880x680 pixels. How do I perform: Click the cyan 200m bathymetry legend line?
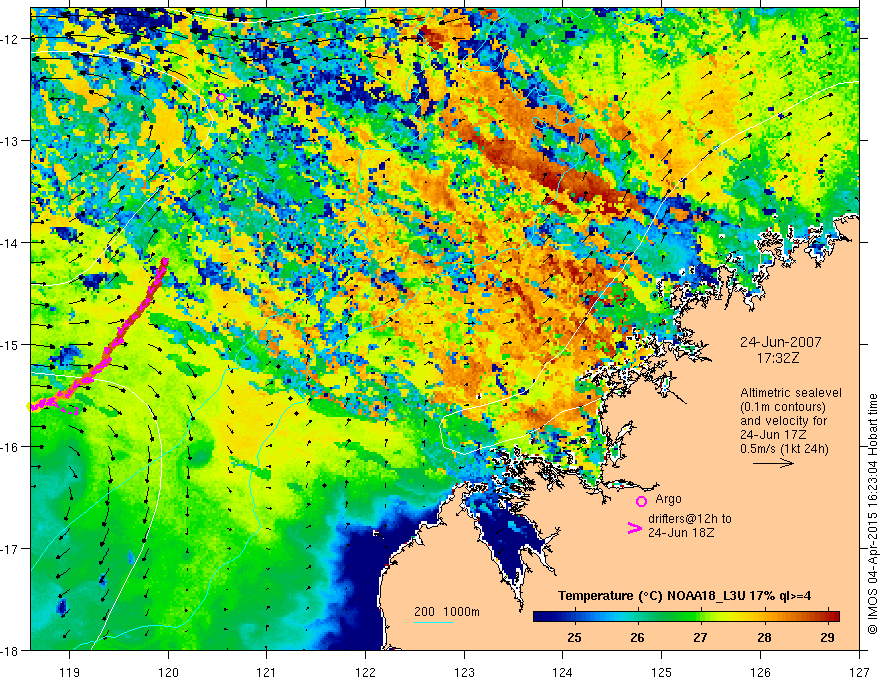[x=434, y=622]
